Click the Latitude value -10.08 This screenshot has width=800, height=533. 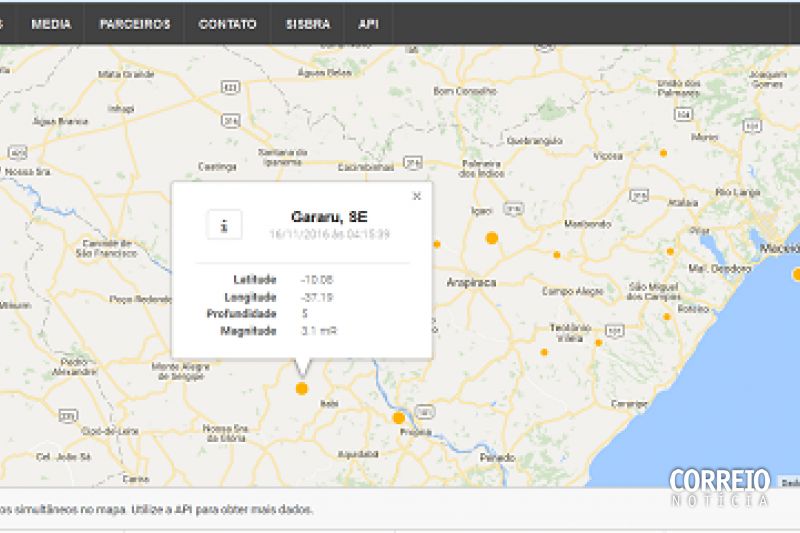(316, 280)
